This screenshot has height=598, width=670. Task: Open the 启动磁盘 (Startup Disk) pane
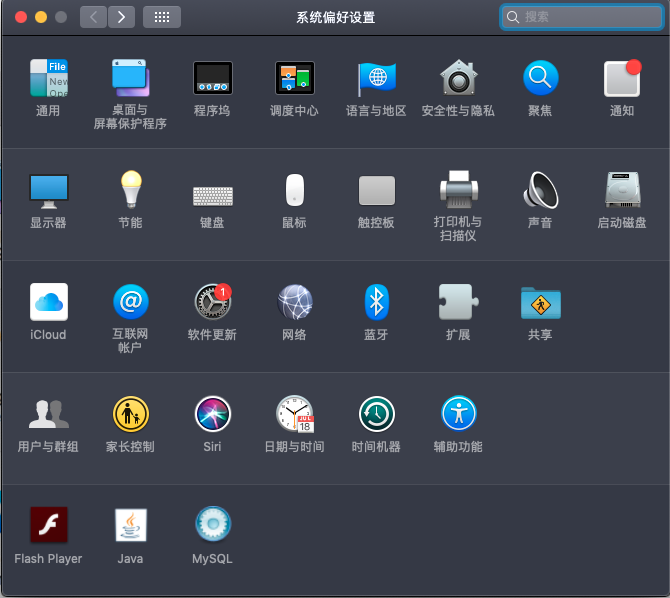(x=623, y=189)
